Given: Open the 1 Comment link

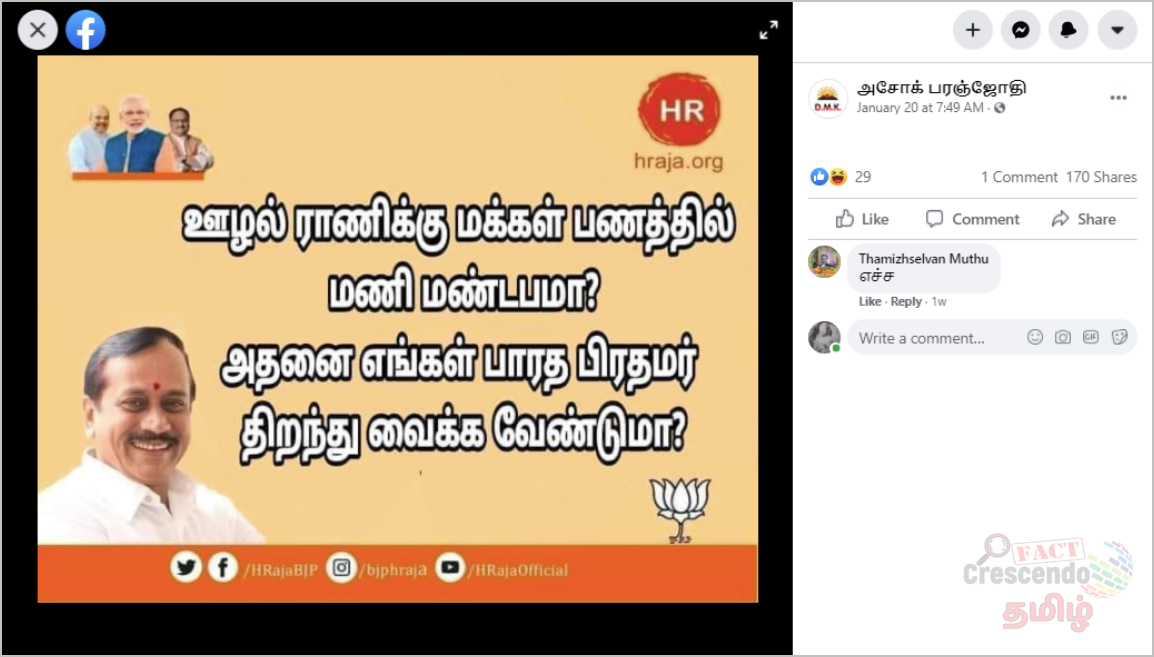Looking at the screenshot, I should [x=1019, y=177].
